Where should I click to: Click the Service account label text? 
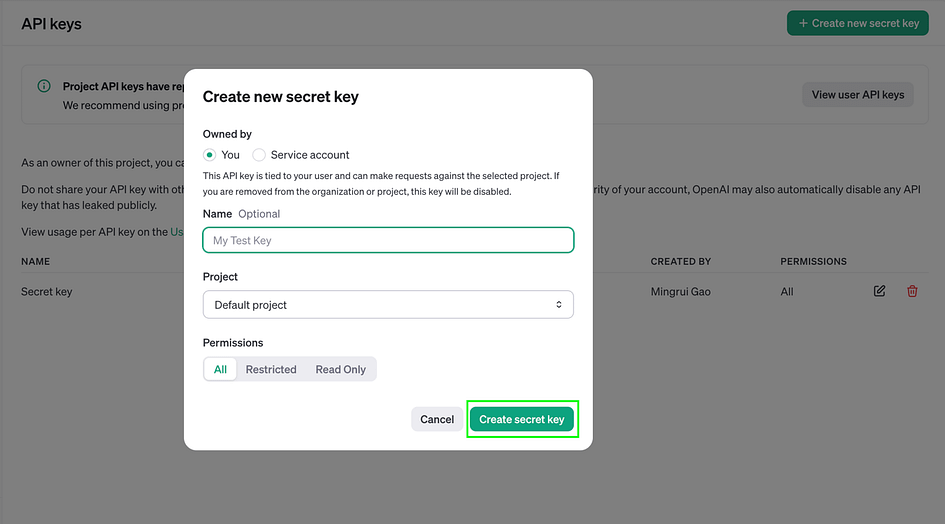click(x=310, y=155)
